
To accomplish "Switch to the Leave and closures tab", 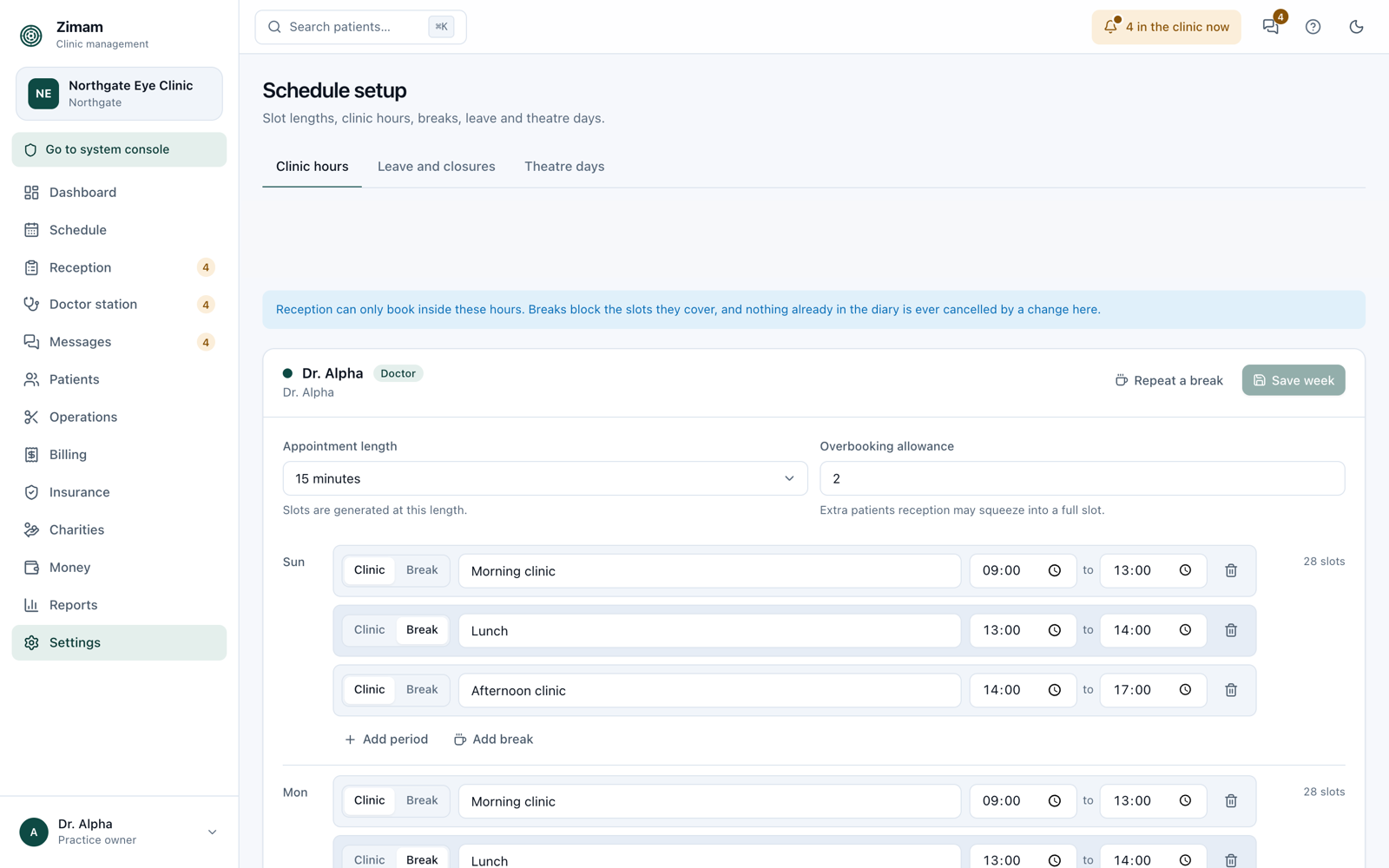I will pyautogui.click(x=437, y=167).
